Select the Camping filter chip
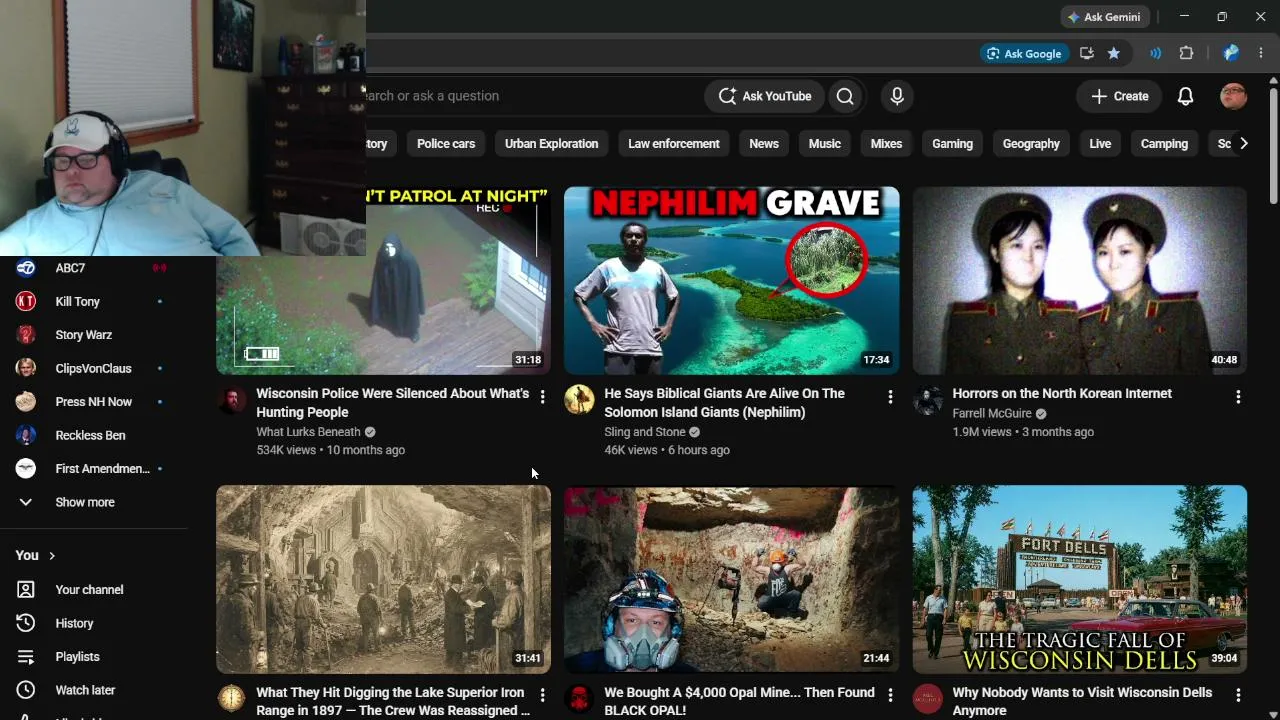Screen dimensions: 1280x720 (x=1164, y=144)
